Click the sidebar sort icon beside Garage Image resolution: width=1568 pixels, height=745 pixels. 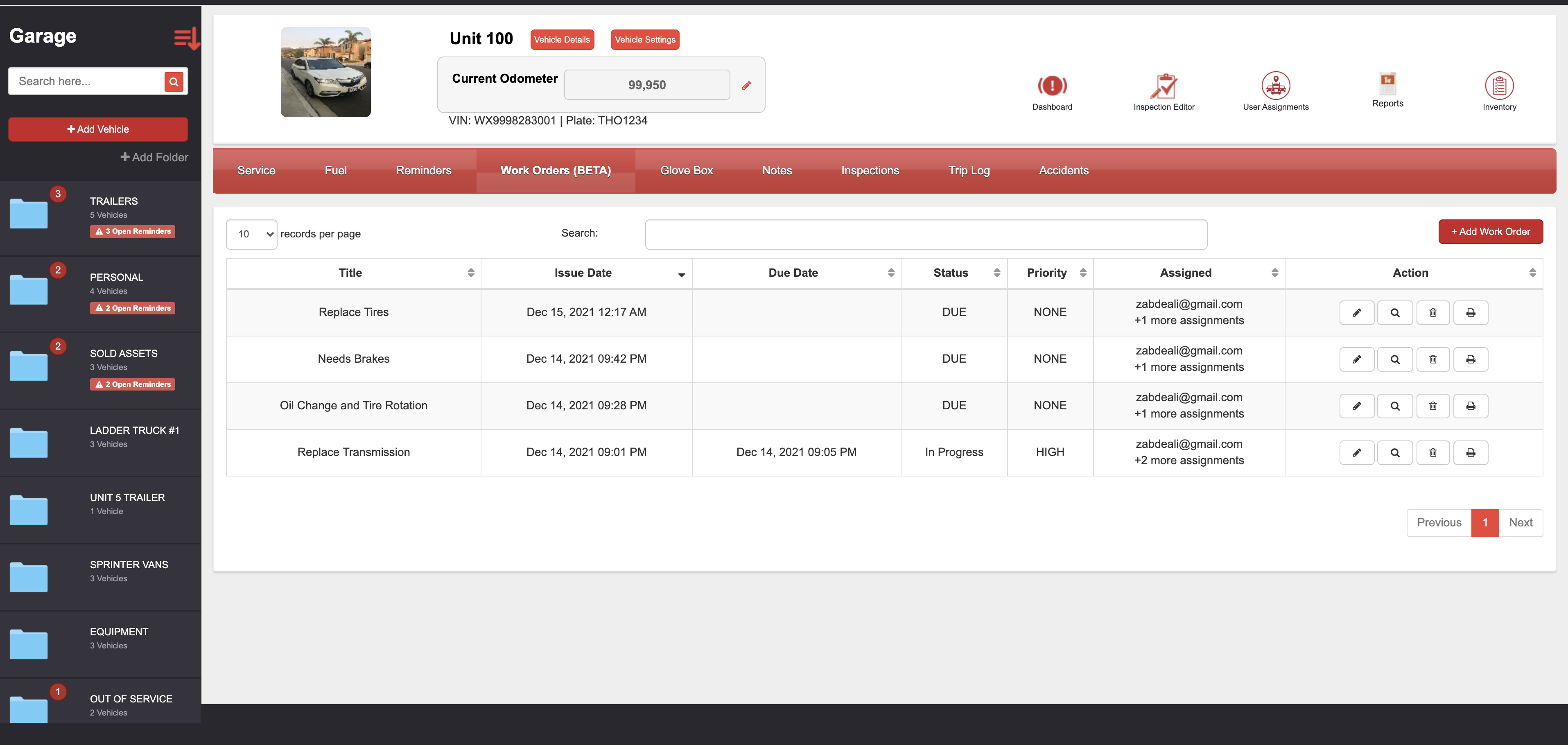pyautogui.click(x=185, y=38)
